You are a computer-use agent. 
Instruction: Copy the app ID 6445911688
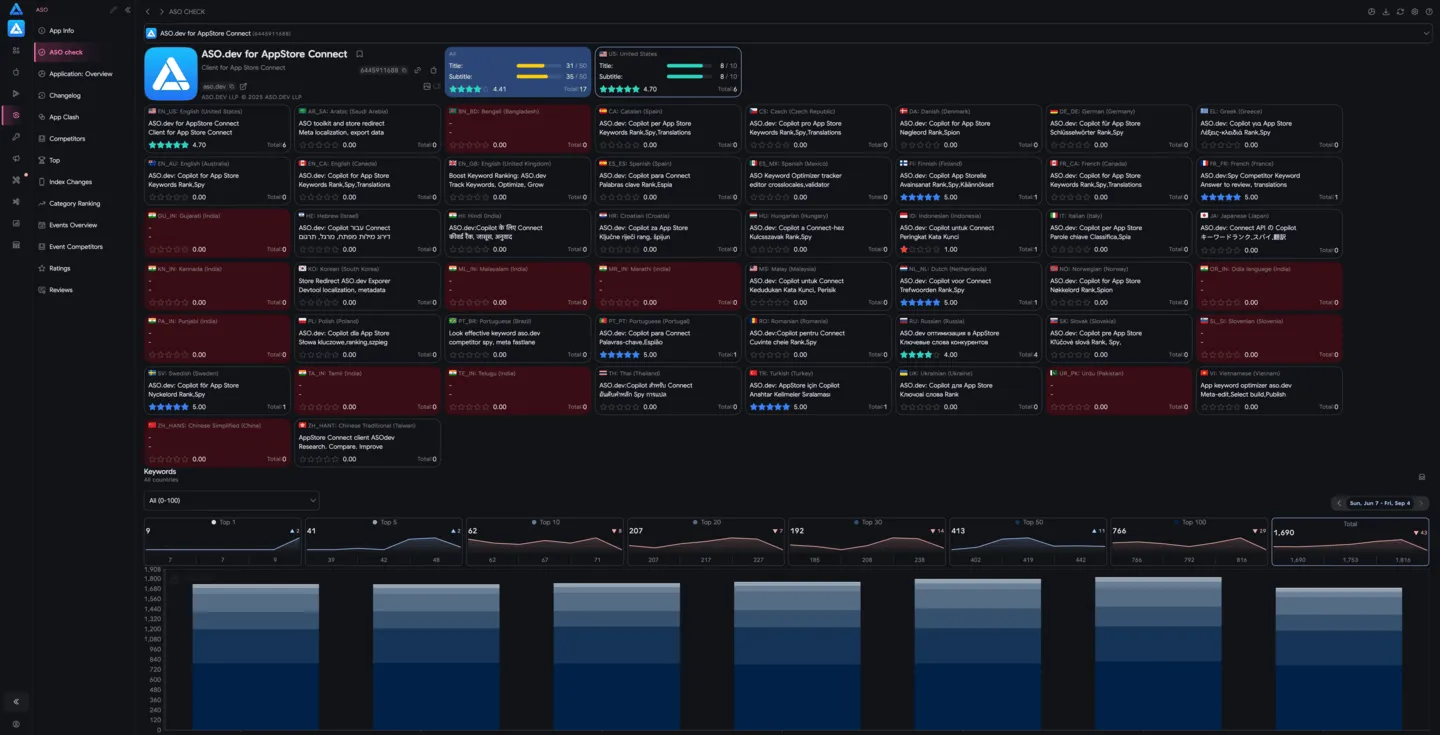pos(403,71)
